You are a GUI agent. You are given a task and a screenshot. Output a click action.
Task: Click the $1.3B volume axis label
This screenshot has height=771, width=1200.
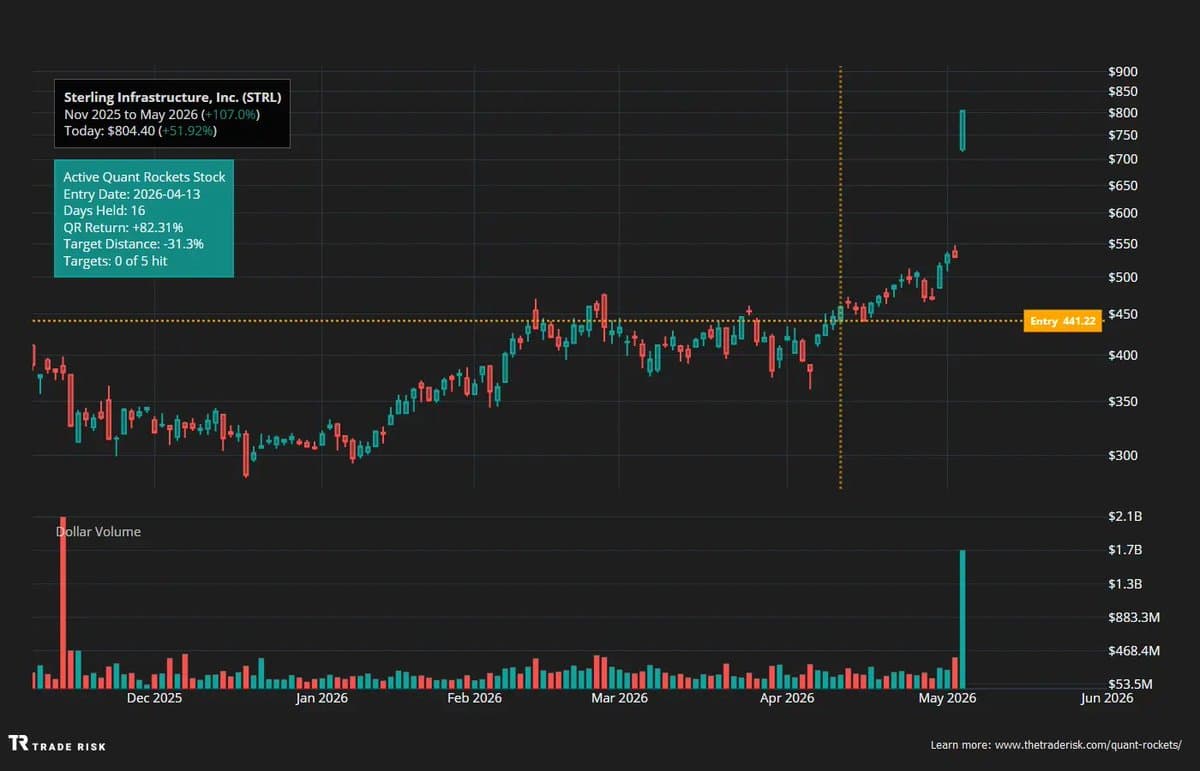tap(1125, 584)
